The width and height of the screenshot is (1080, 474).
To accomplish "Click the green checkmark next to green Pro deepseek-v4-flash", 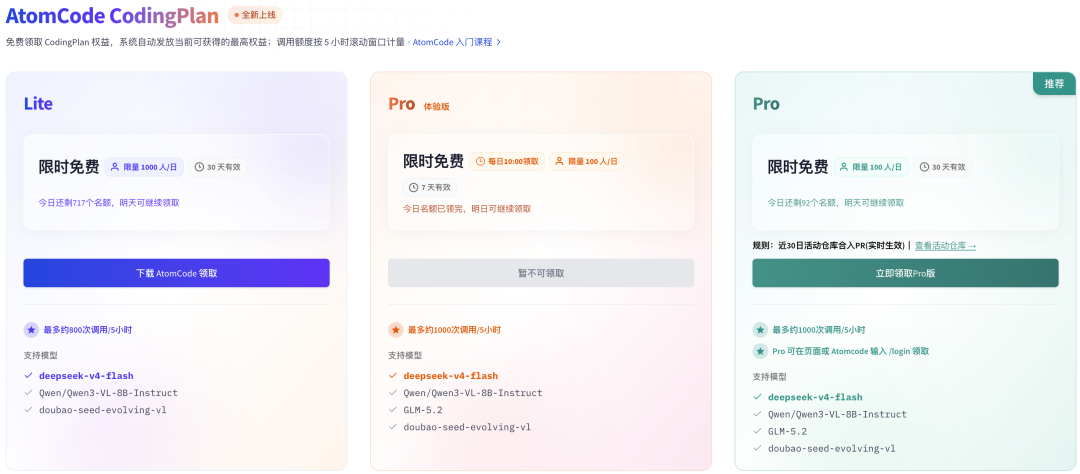I will [x=757, y=397].
